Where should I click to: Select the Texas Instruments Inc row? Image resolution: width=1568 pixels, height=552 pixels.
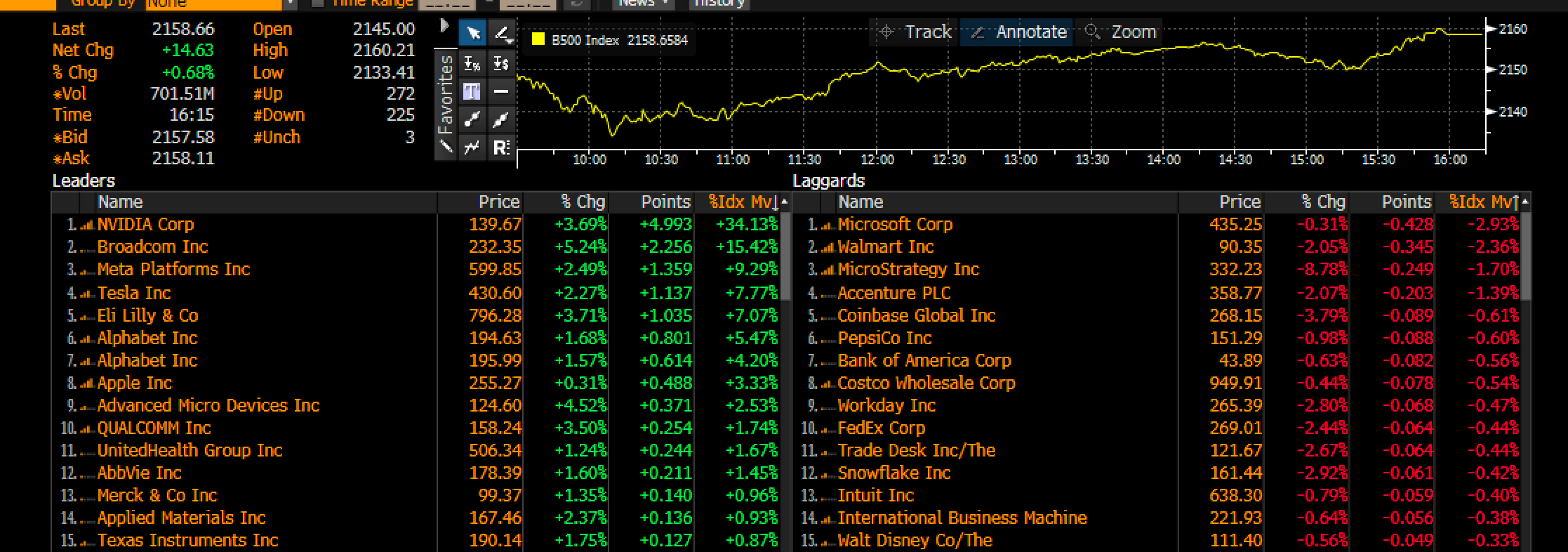(x=416, y=540)
